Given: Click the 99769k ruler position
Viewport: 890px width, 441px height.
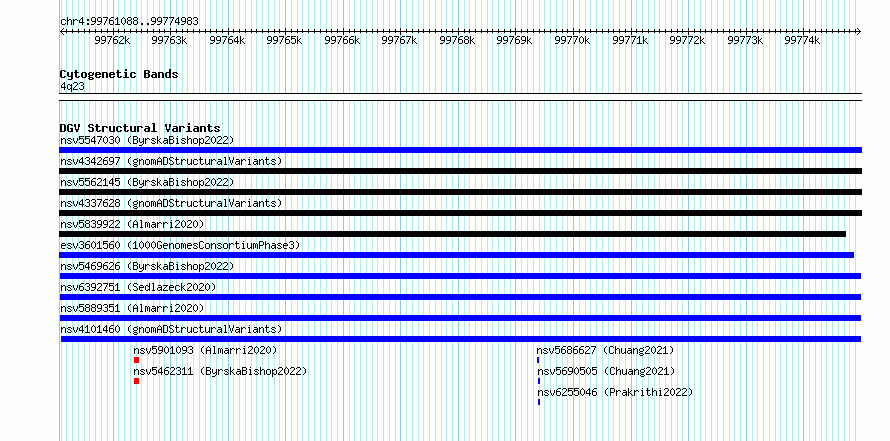Looking at the screenshot, I should 515,40.
